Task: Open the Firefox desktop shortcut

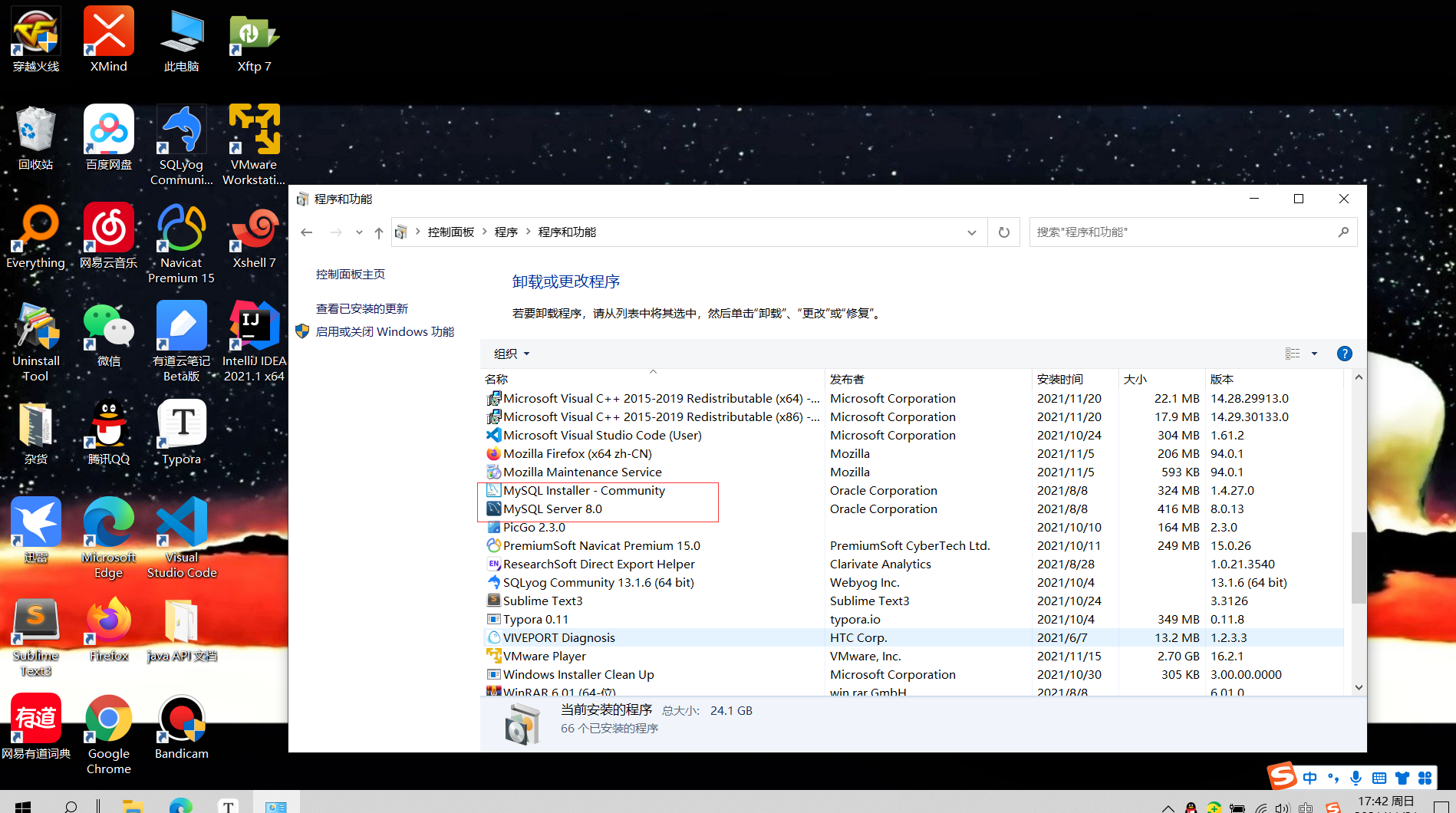Action: (109, 629)
